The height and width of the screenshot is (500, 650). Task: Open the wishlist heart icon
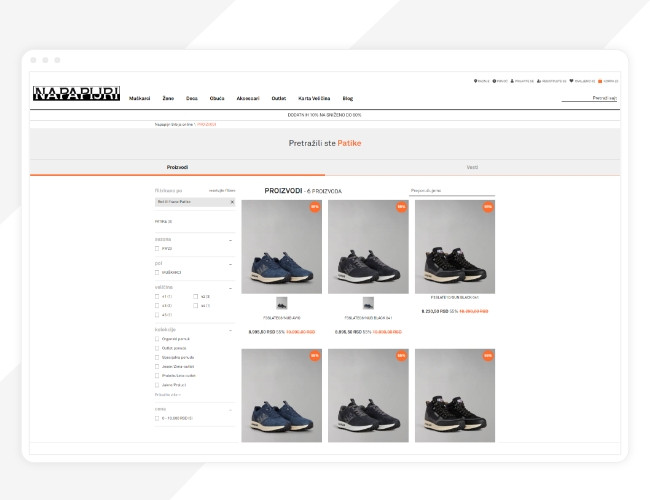point(571,81)
